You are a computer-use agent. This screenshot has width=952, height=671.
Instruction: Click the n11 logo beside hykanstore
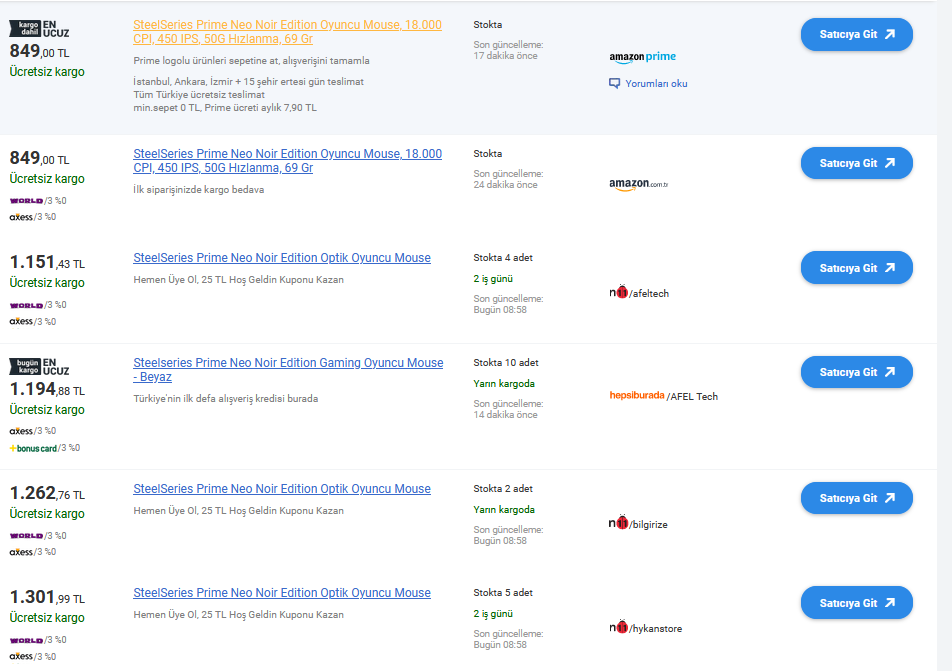pyautogui.click(x=618, y=627)
